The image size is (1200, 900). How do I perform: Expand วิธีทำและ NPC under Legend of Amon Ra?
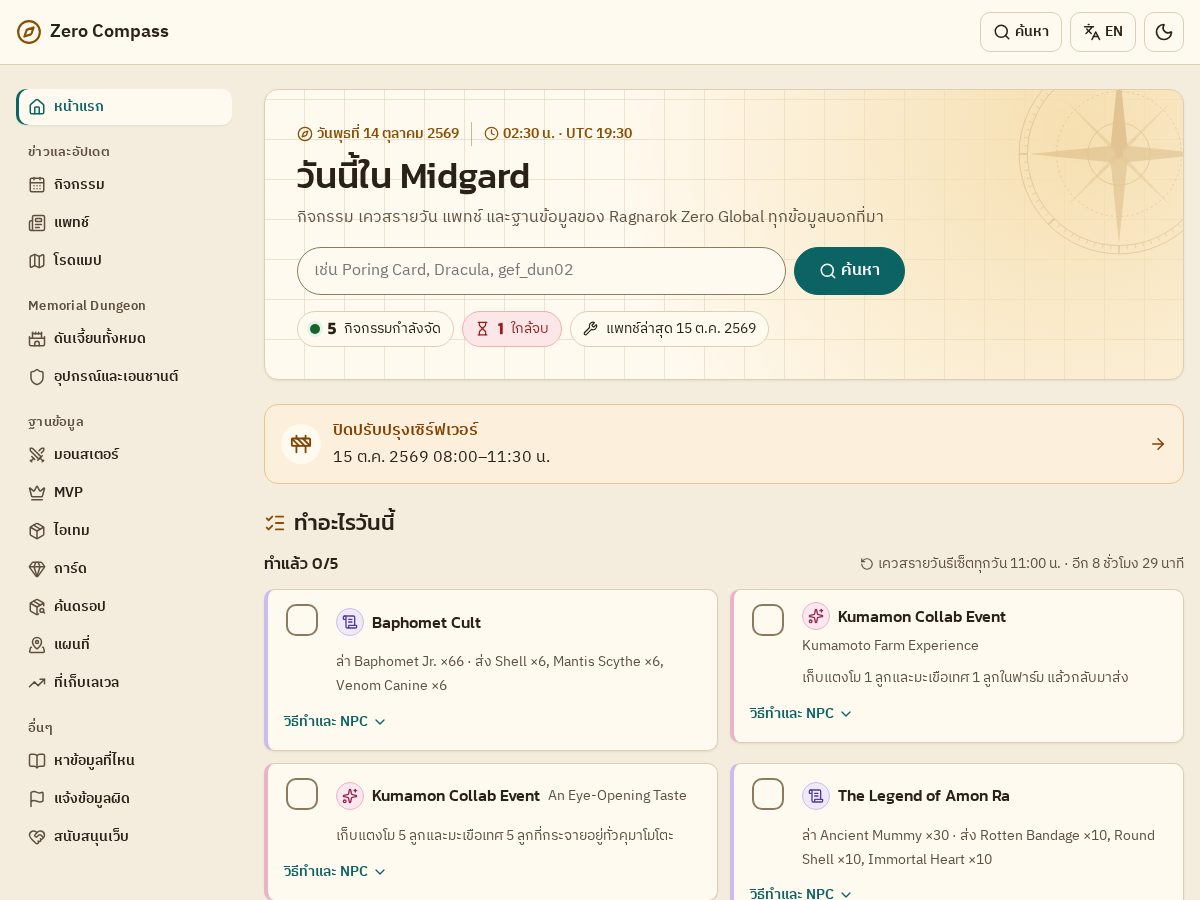801,894
